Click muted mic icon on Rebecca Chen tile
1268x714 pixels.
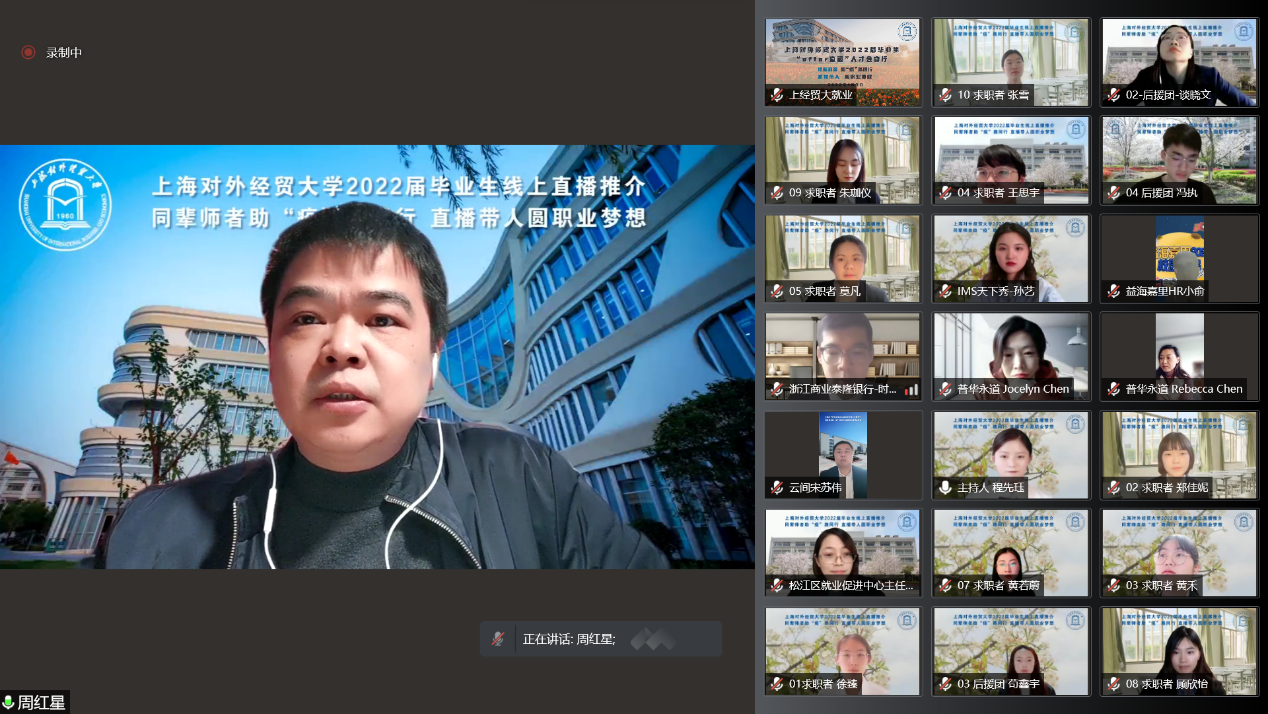point(1113,389)
